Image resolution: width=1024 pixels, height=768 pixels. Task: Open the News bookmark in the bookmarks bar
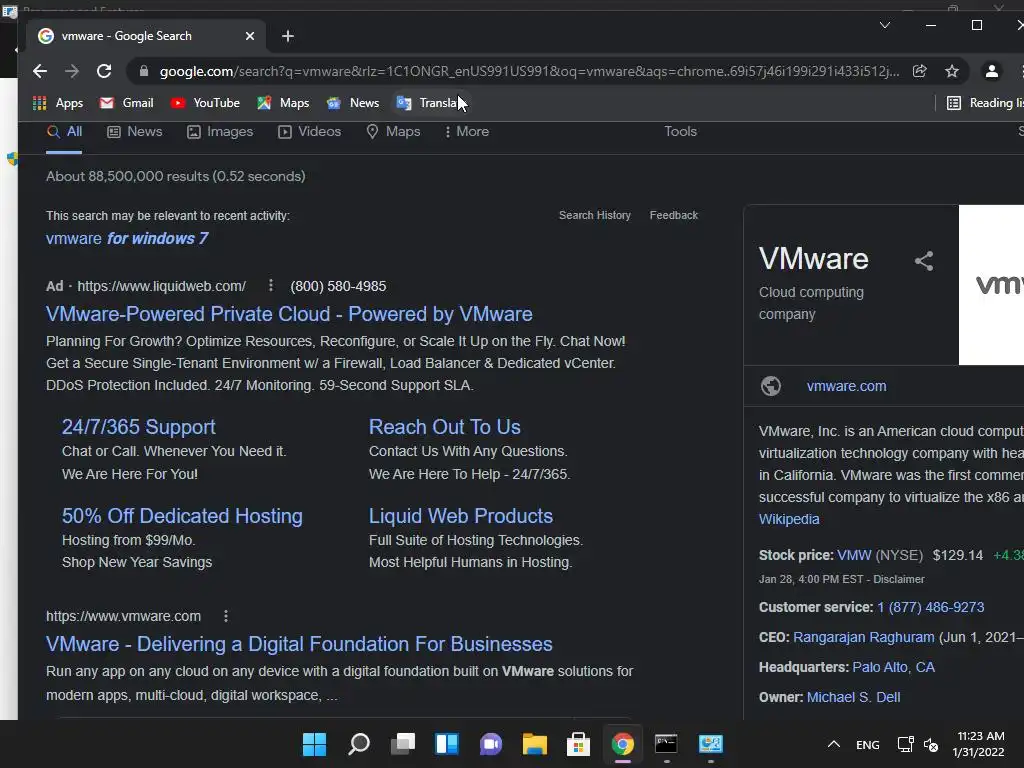click(353, 103)
